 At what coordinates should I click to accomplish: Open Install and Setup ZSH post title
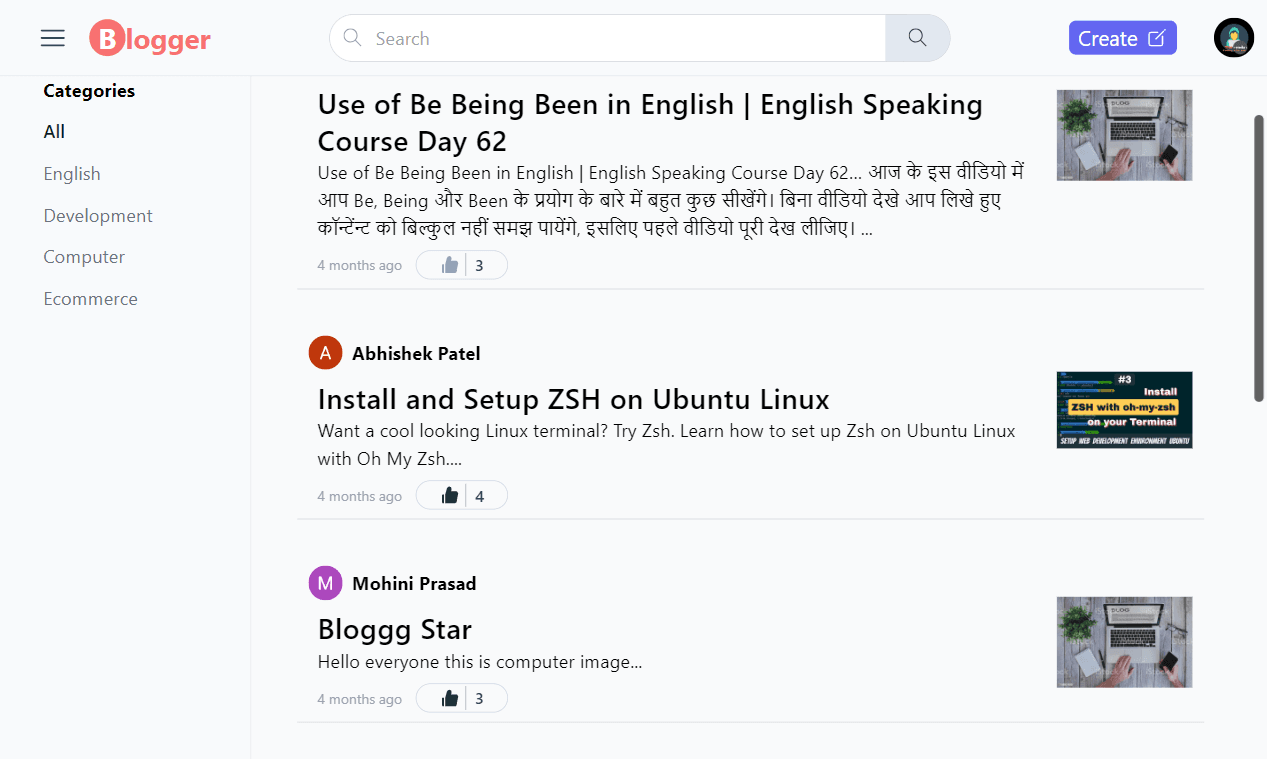coord(573,399)
